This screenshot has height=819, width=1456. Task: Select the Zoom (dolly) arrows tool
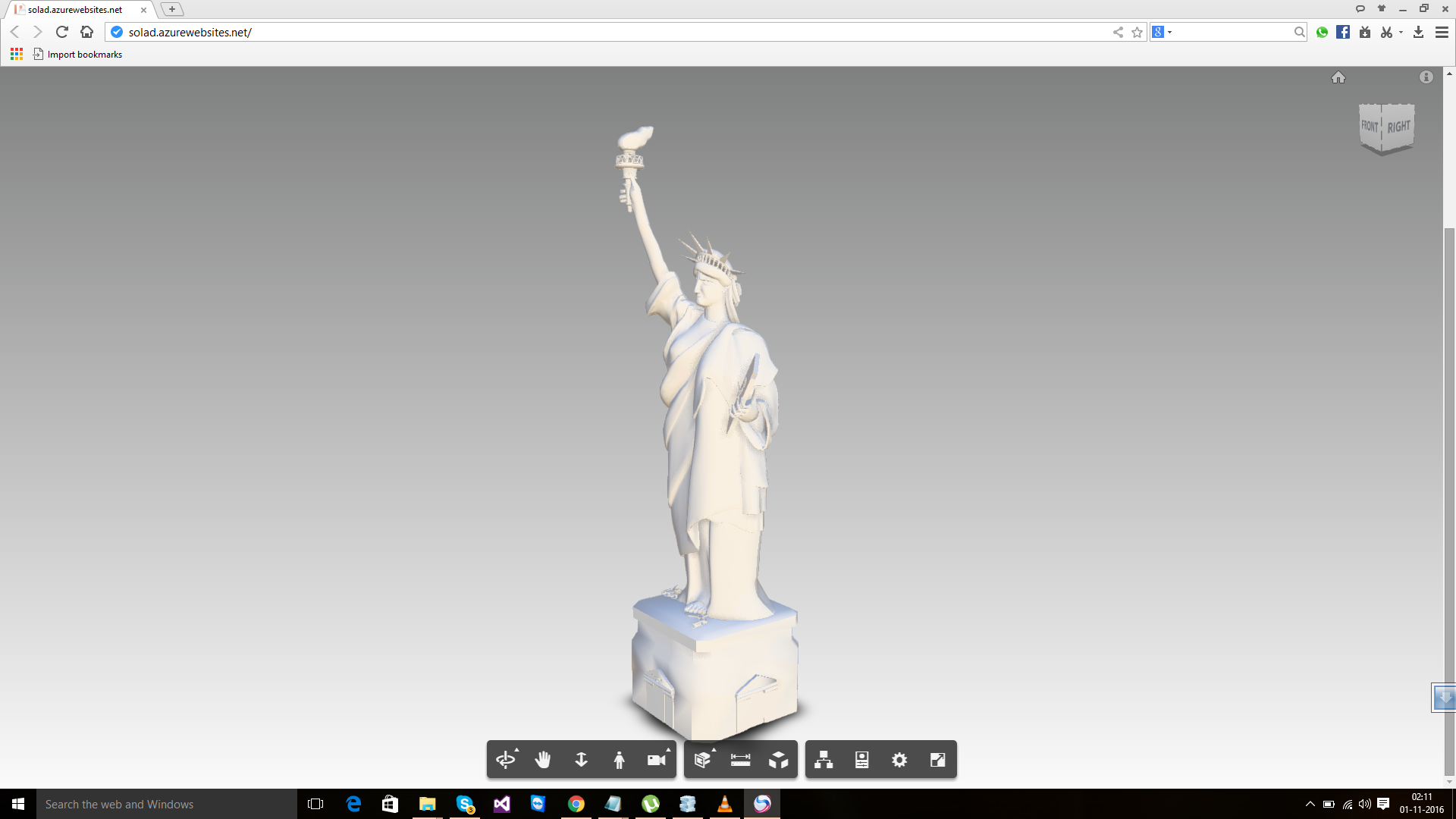(581, 760)
